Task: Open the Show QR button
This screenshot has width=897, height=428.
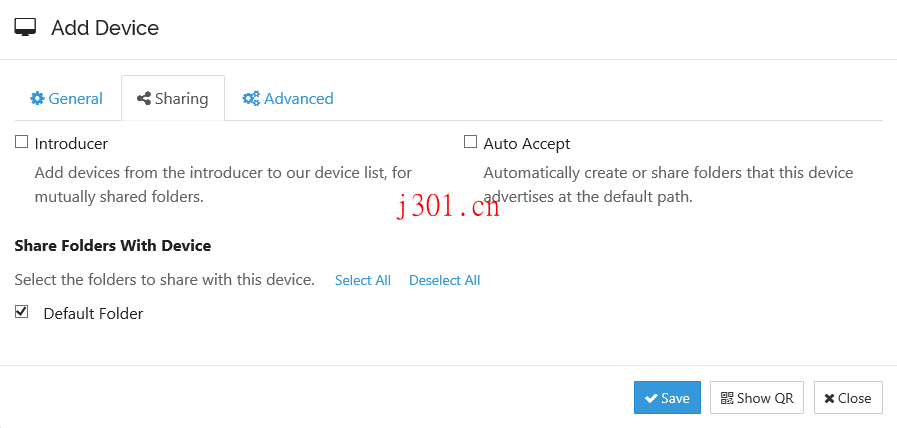Action: pyautogui.click(x=757, y=398)
